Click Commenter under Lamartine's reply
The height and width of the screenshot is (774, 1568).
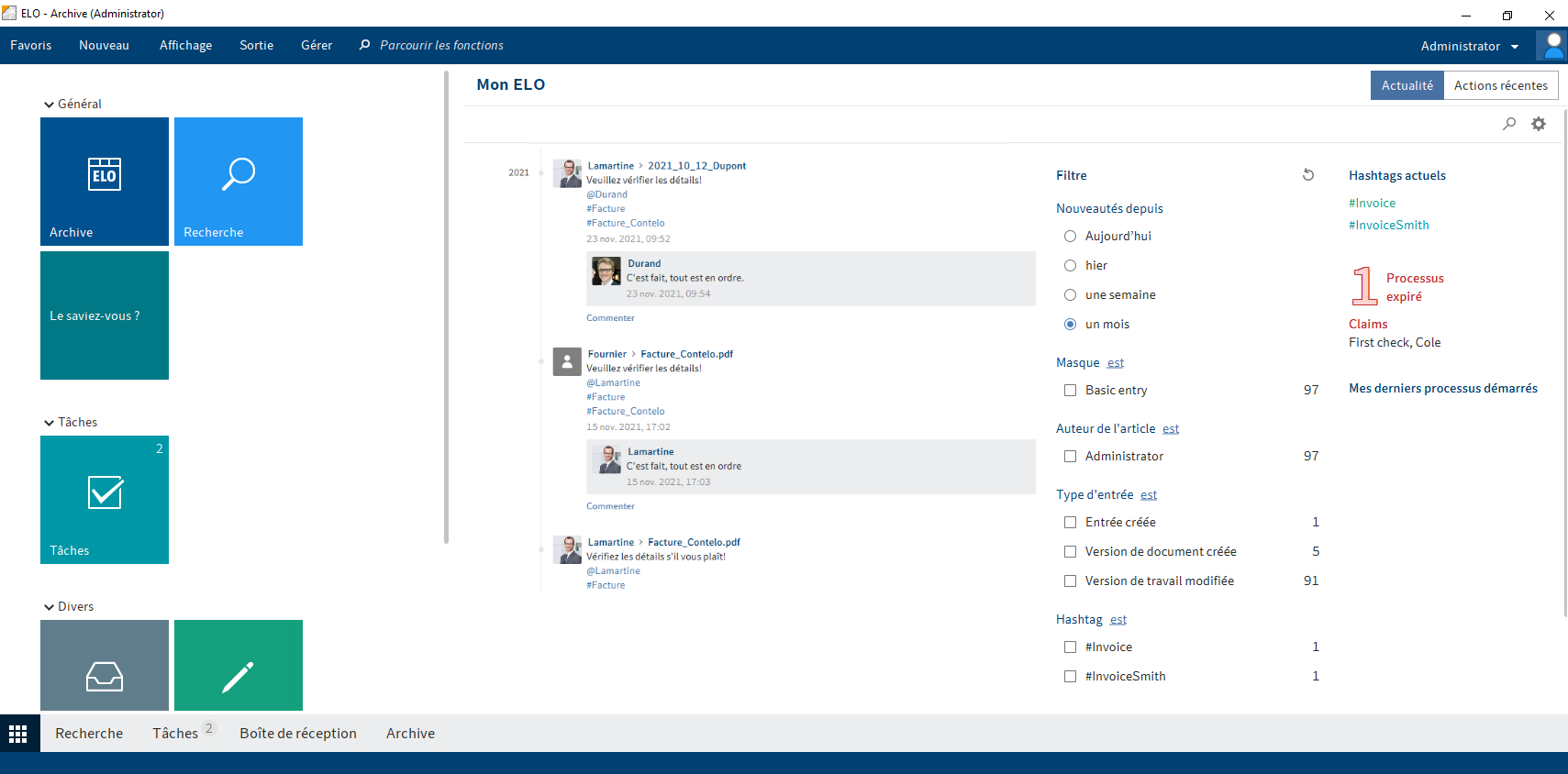(x=610, y=506)
